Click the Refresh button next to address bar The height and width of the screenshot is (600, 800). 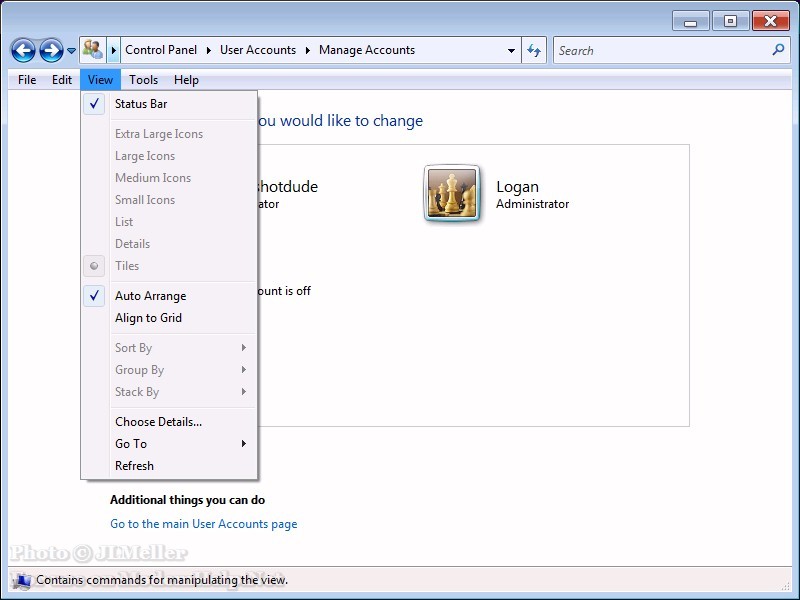[x=534, y=51]
